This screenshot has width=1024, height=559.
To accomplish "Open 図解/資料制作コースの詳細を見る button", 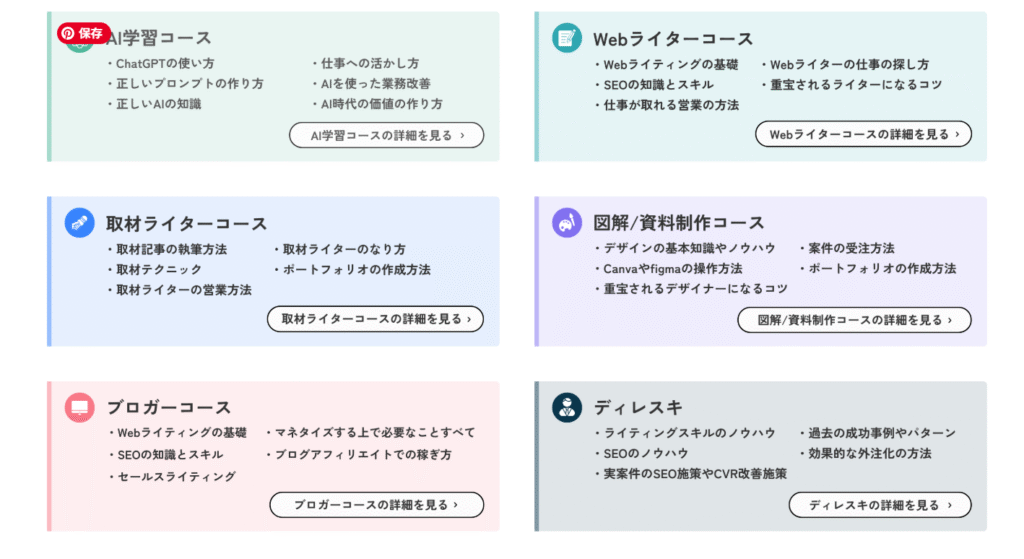I will point(854,320).
